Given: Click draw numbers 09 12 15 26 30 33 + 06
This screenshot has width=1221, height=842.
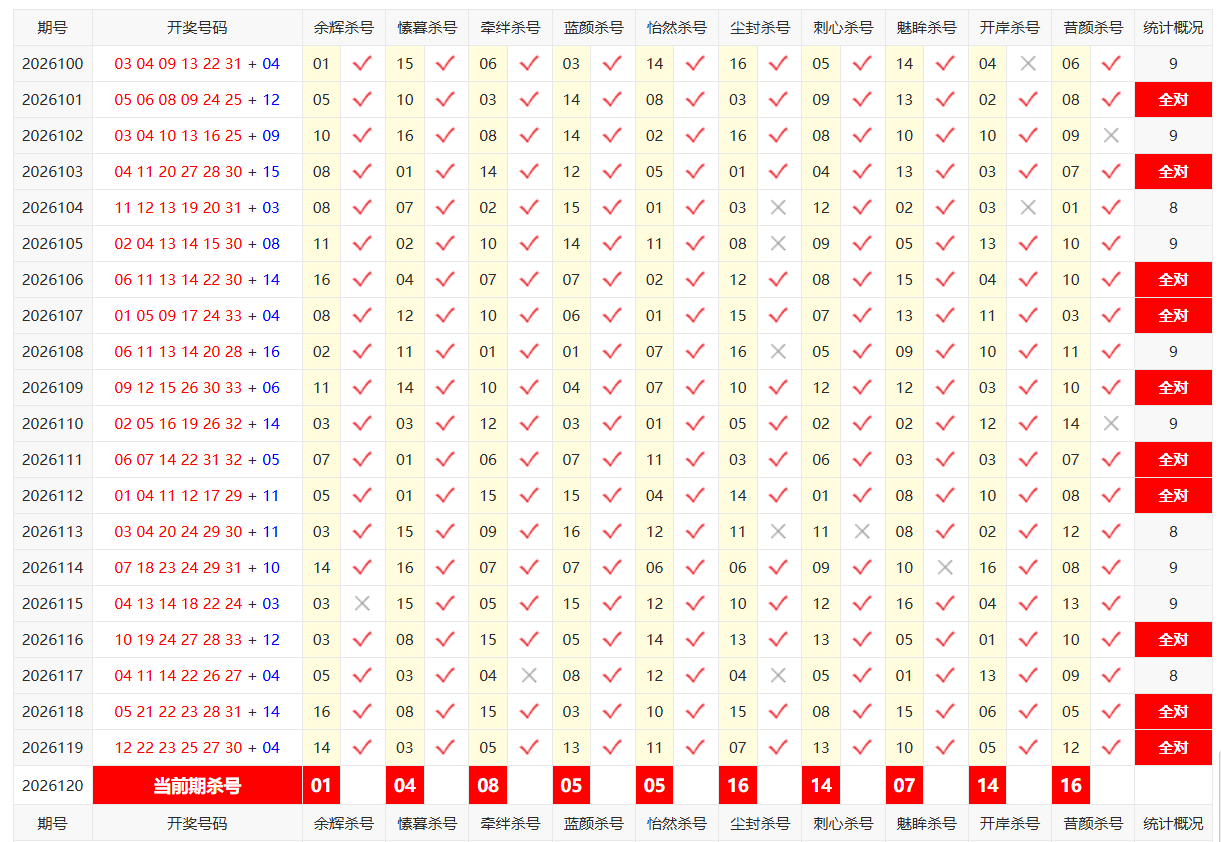Looking at the screenshot, I should point(197,388).
